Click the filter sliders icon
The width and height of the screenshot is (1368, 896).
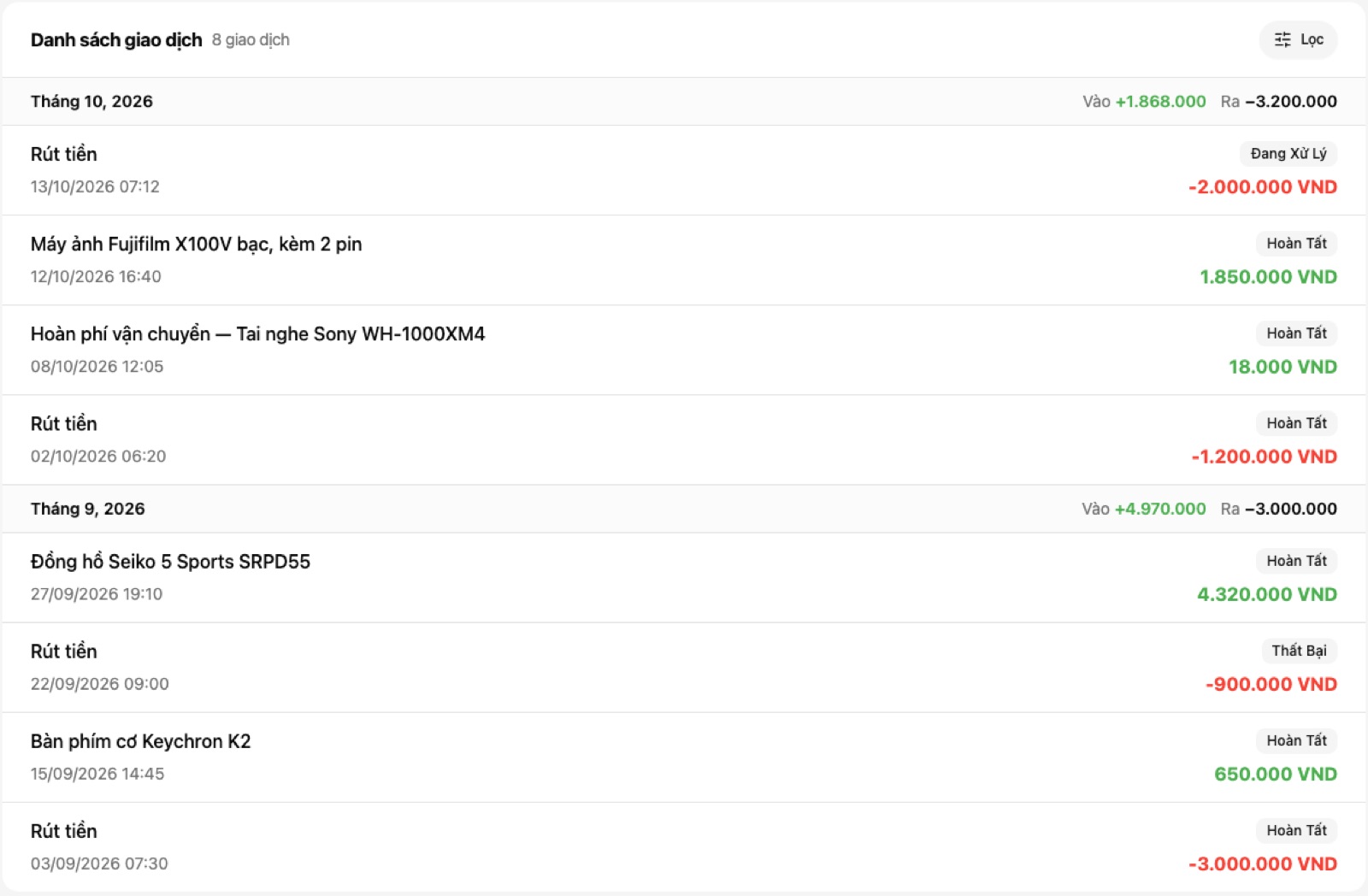1282,39
